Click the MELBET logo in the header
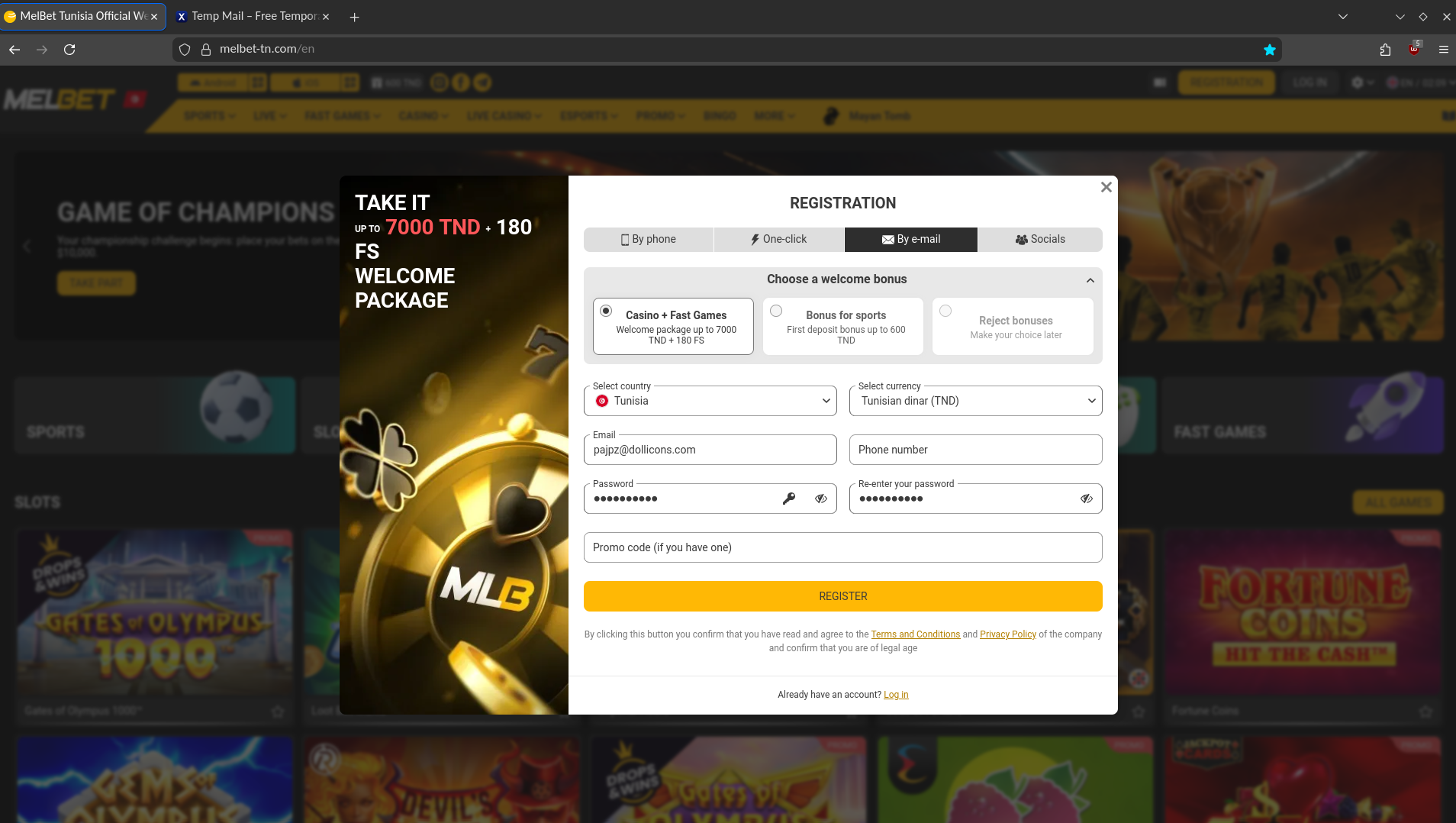1456x823 pixels. [x=60, y=99]
